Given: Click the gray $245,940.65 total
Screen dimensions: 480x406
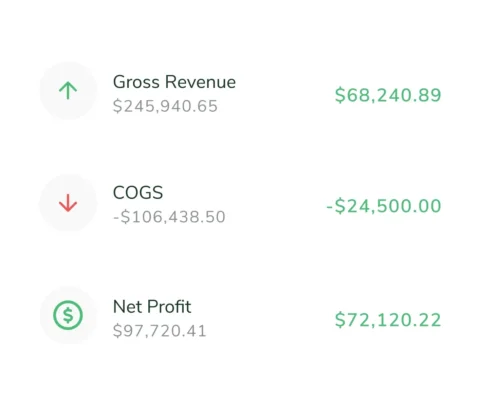Looking at the screenshot, I should 165,106.
